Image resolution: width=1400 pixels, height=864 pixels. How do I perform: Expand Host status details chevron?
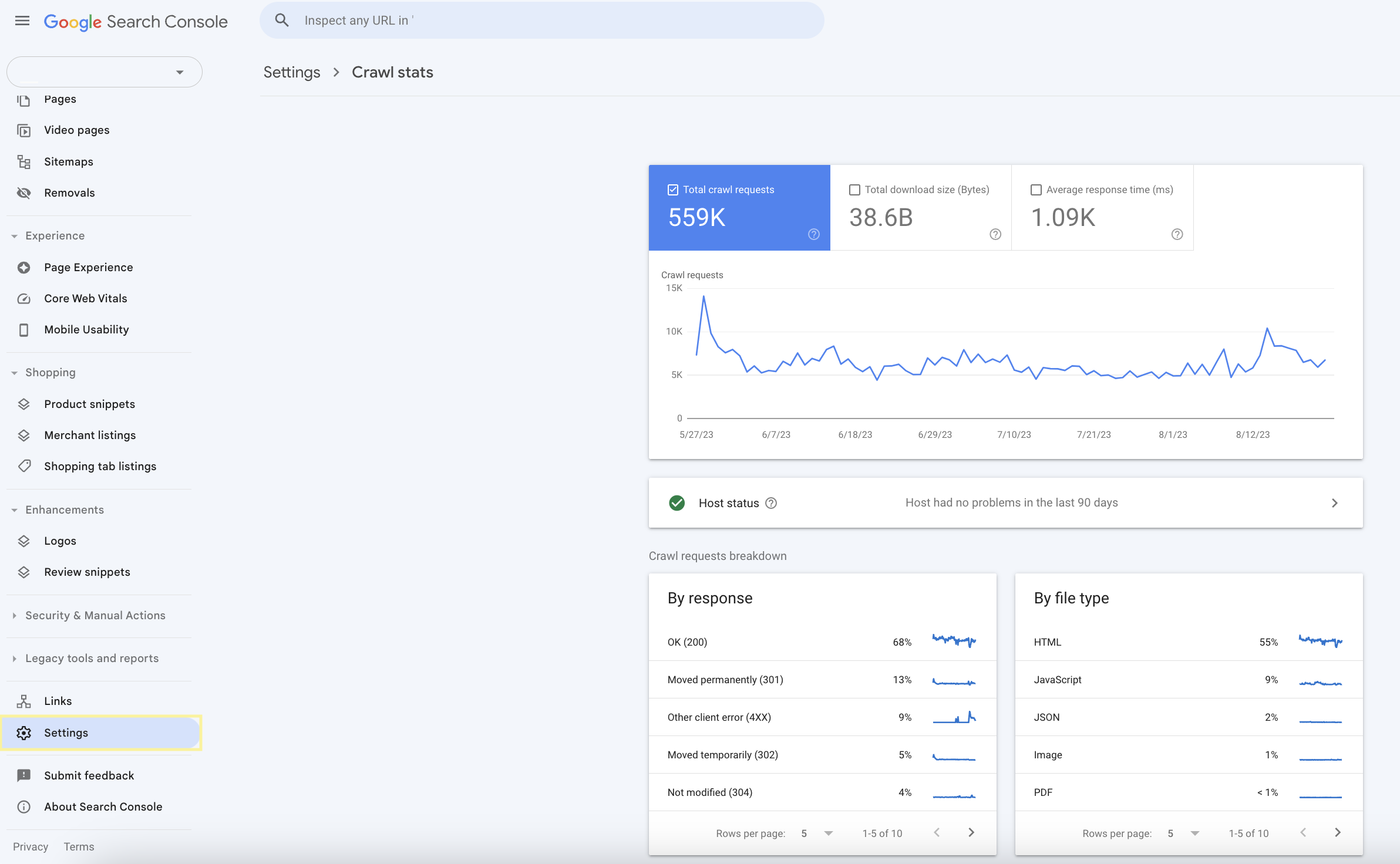point(1335,503)
